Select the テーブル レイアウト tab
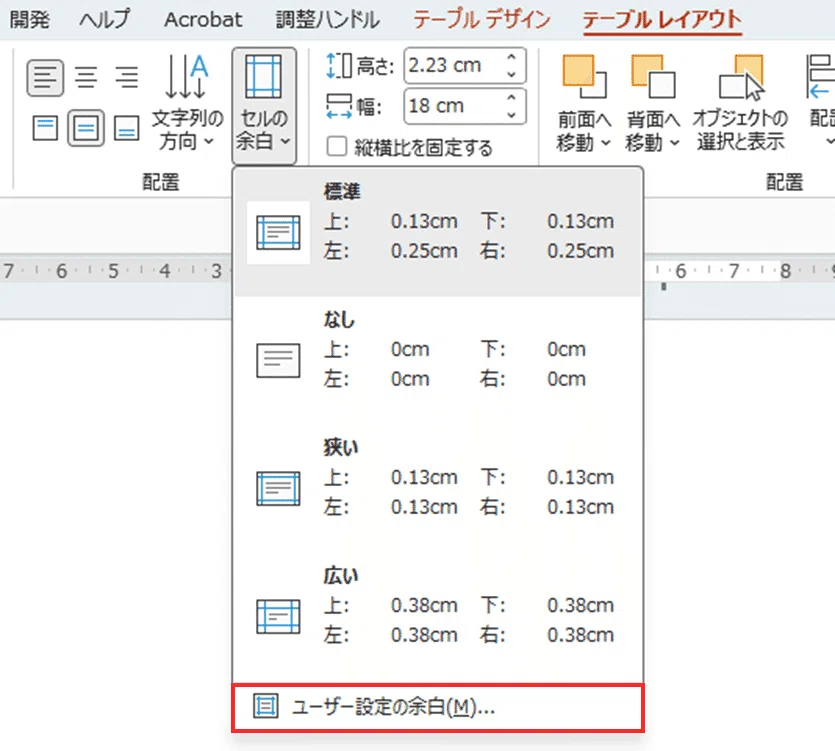Image resolution: width=835 pixels, height=751 pixels. pyautogui.click(x=662, y=20)
